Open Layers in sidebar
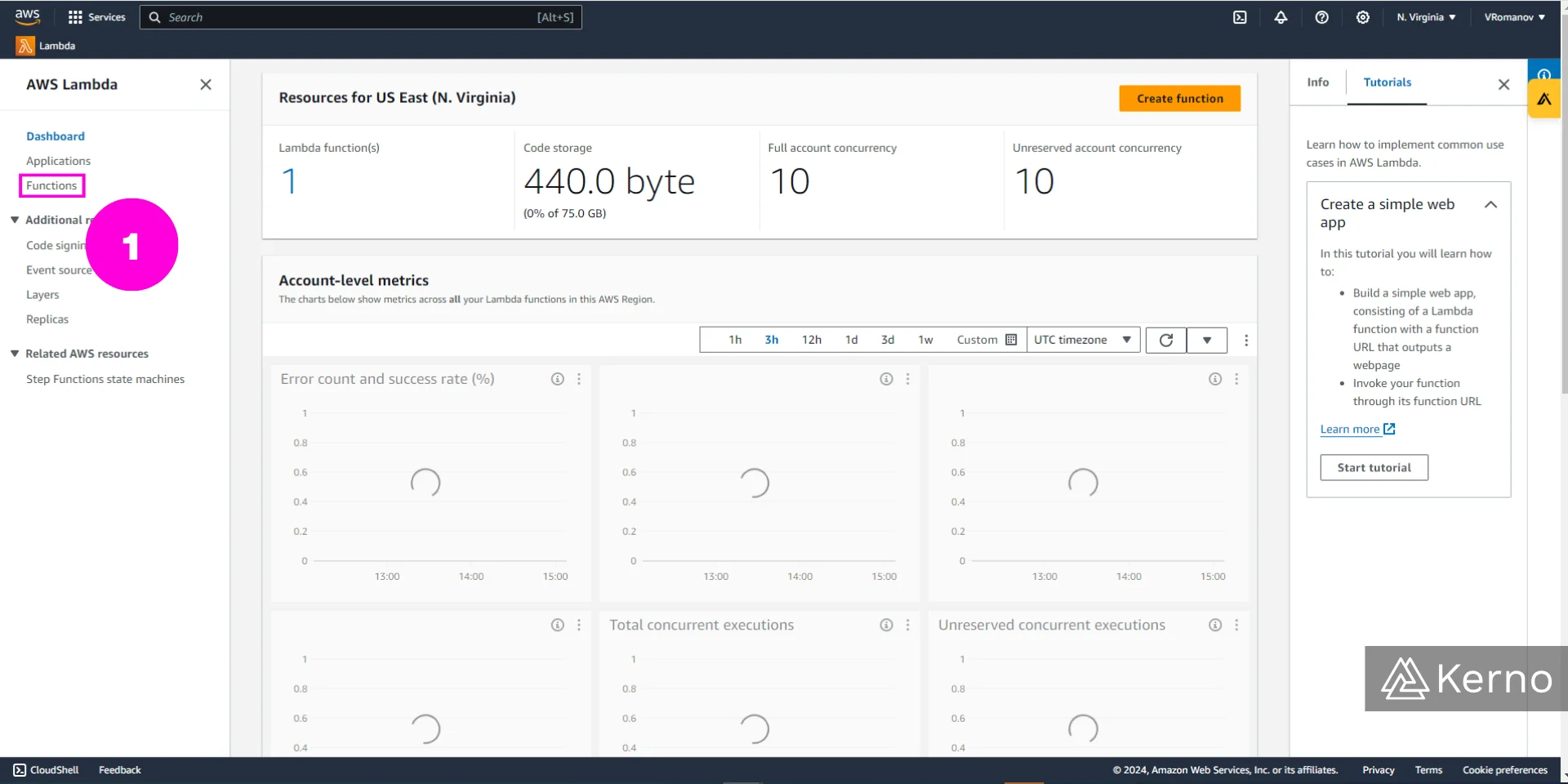 pos(42,295)
